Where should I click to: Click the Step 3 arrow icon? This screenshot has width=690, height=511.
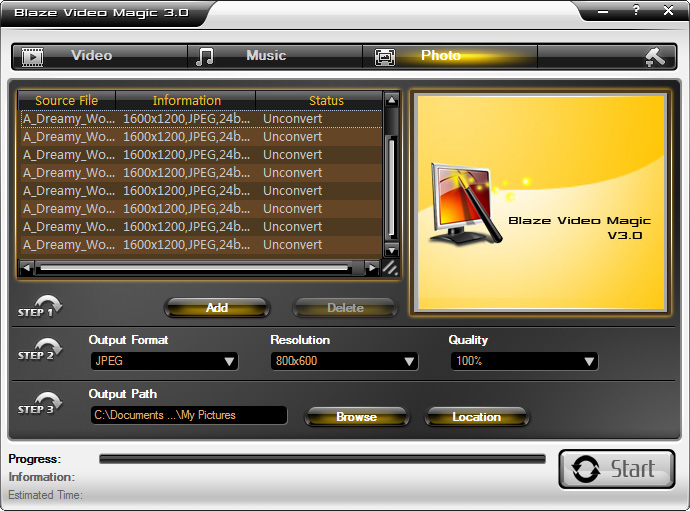pyautogui.click(x=40, y=404)
